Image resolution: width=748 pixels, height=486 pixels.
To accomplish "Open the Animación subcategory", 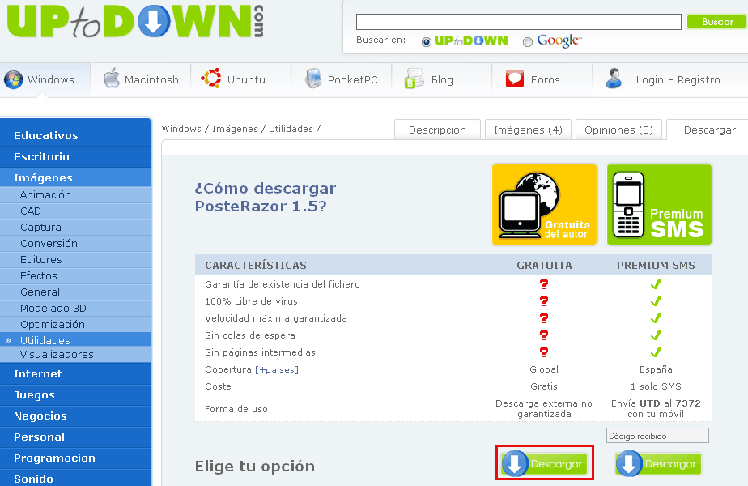I will coord(75,195).
